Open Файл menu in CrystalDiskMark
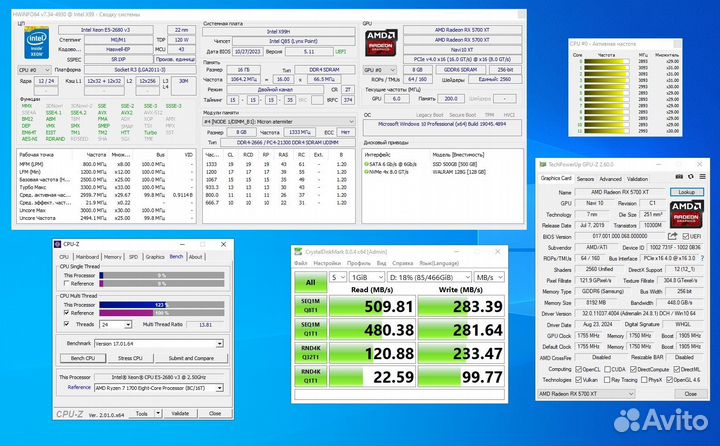Screen dimensions: 720x446 pos(301,263)
